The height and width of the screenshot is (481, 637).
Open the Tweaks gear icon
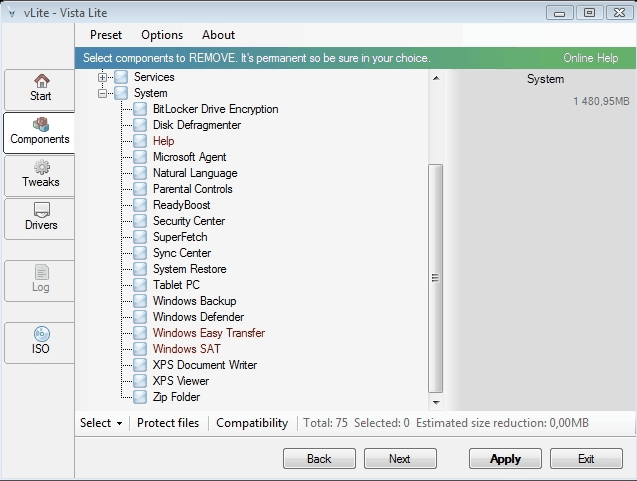(x=41, y=167)
